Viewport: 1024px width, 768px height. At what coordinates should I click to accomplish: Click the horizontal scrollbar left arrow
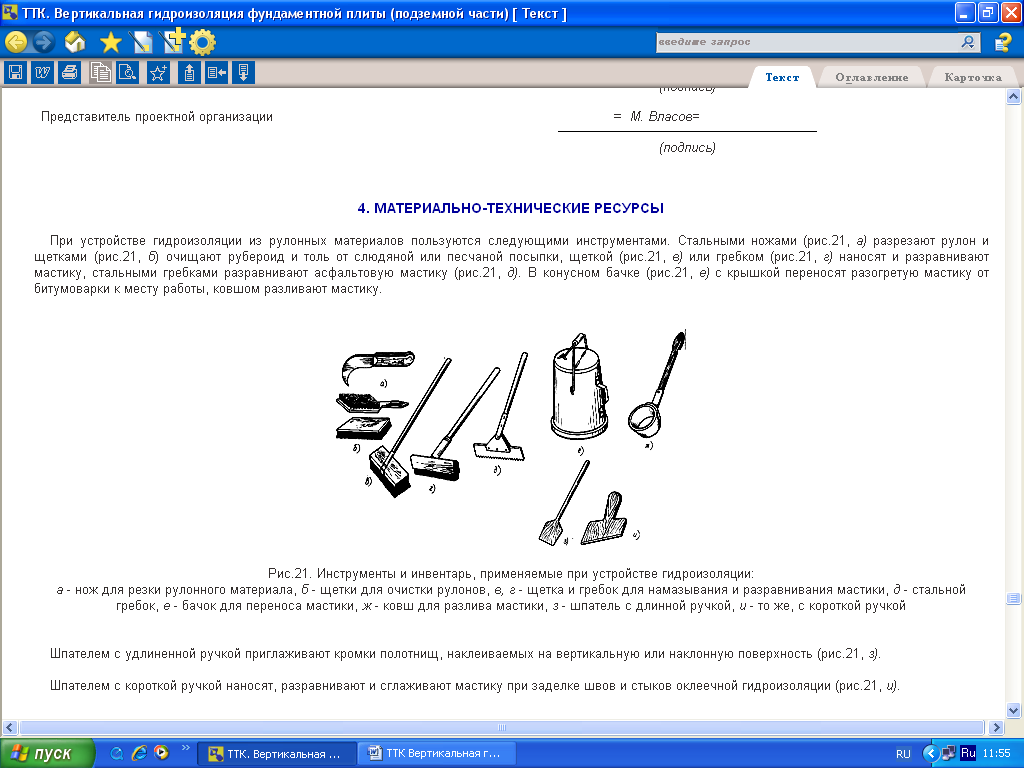9,727
